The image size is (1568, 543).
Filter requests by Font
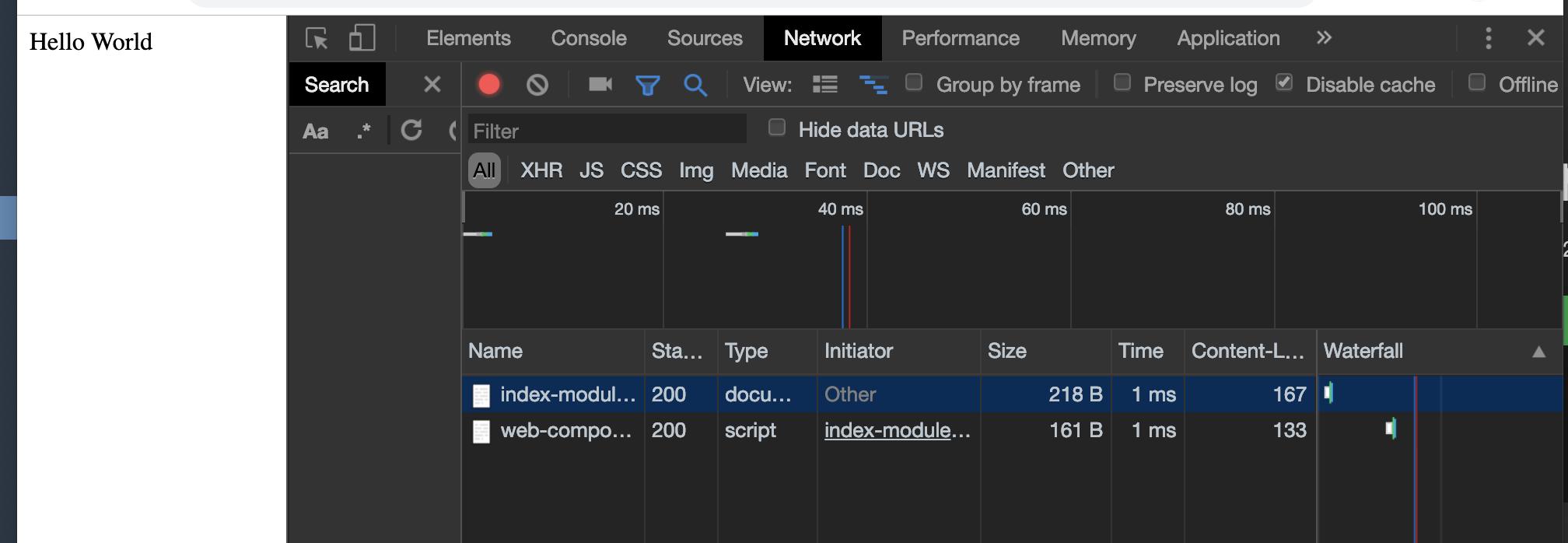click(825, 170)
